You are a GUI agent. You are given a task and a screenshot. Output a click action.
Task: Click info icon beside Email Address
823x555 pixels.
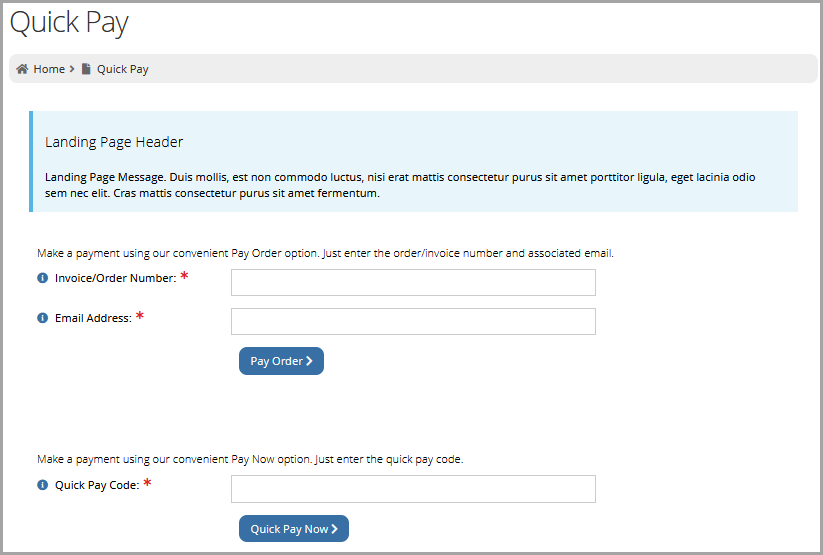(43, 318)
